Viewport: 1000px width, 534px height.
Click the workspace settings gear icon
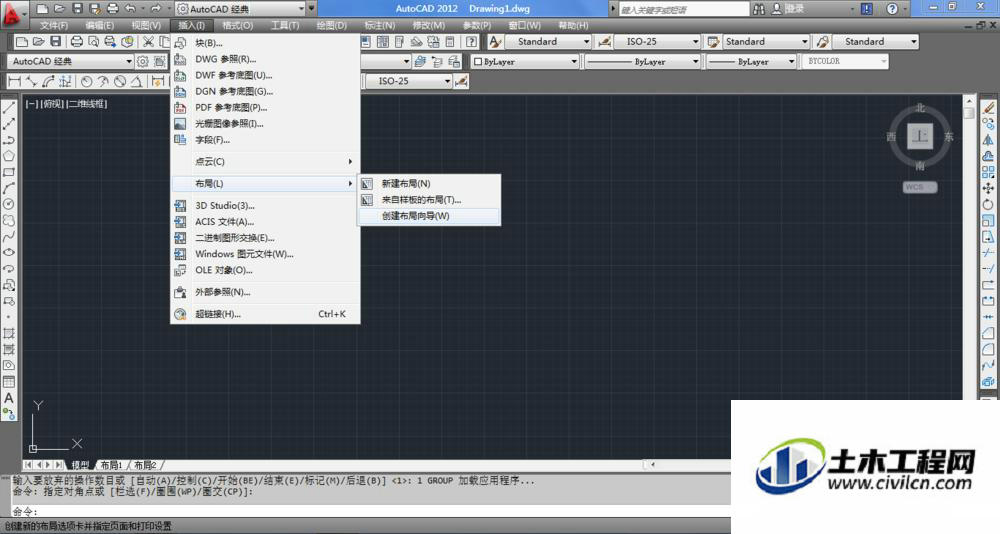pos(143,61)
